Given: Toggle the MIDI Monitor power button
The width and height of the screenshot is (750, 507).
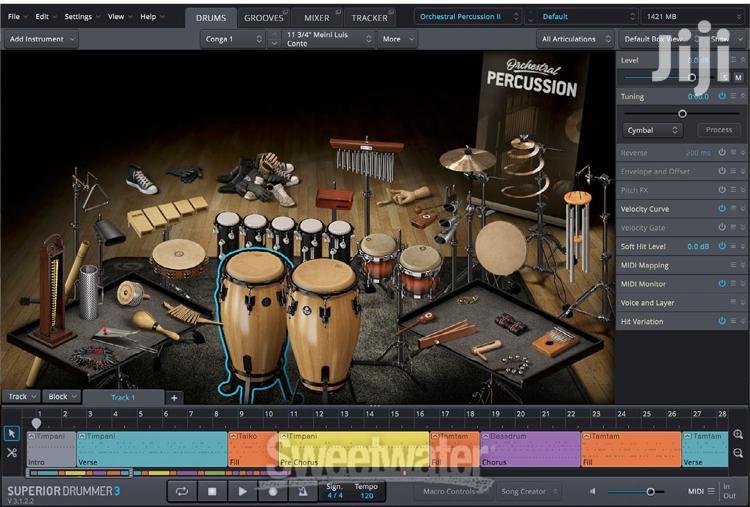Looking at the screenshot, I should click(722, 284).
